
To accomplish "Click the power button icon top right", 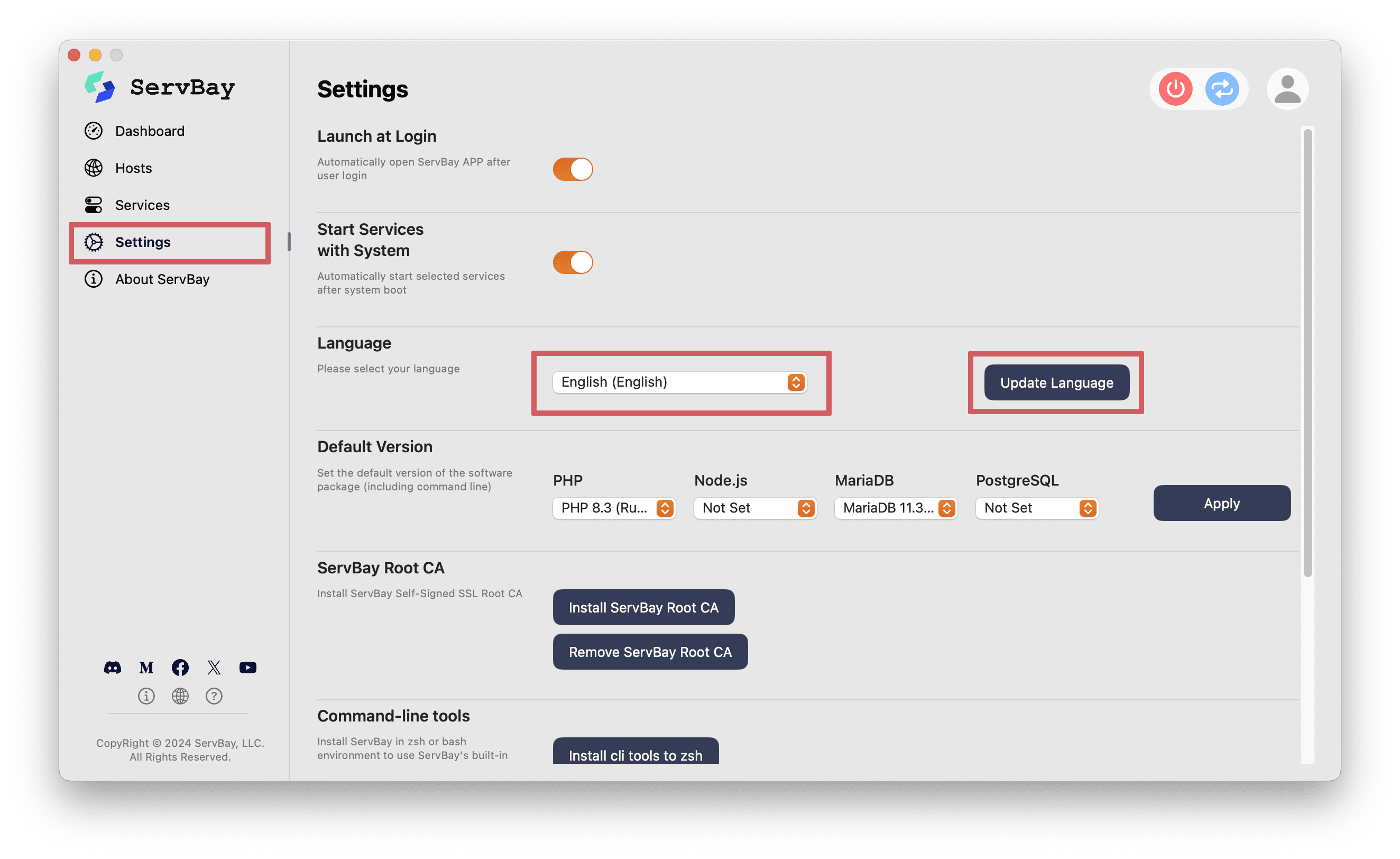I will click(1175, 90).
